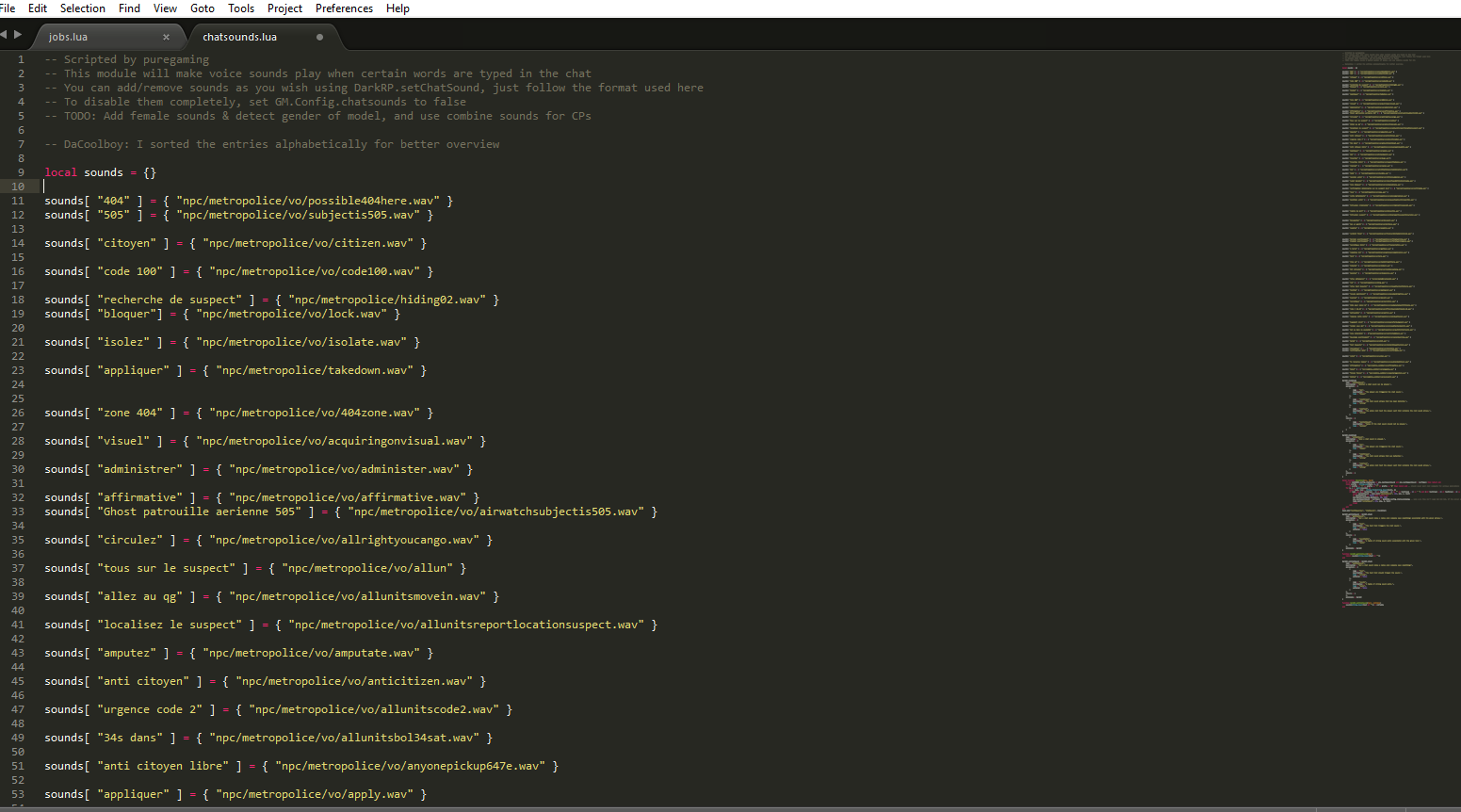Open the File menu

(x=8, y=8)
